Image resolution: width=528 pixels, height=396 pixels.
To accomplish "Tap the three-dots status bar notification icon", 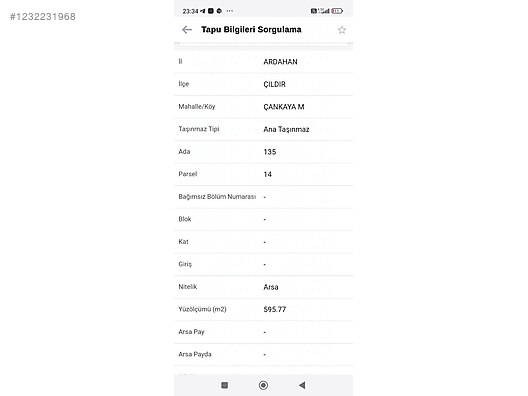I will [x=230, y=11].
